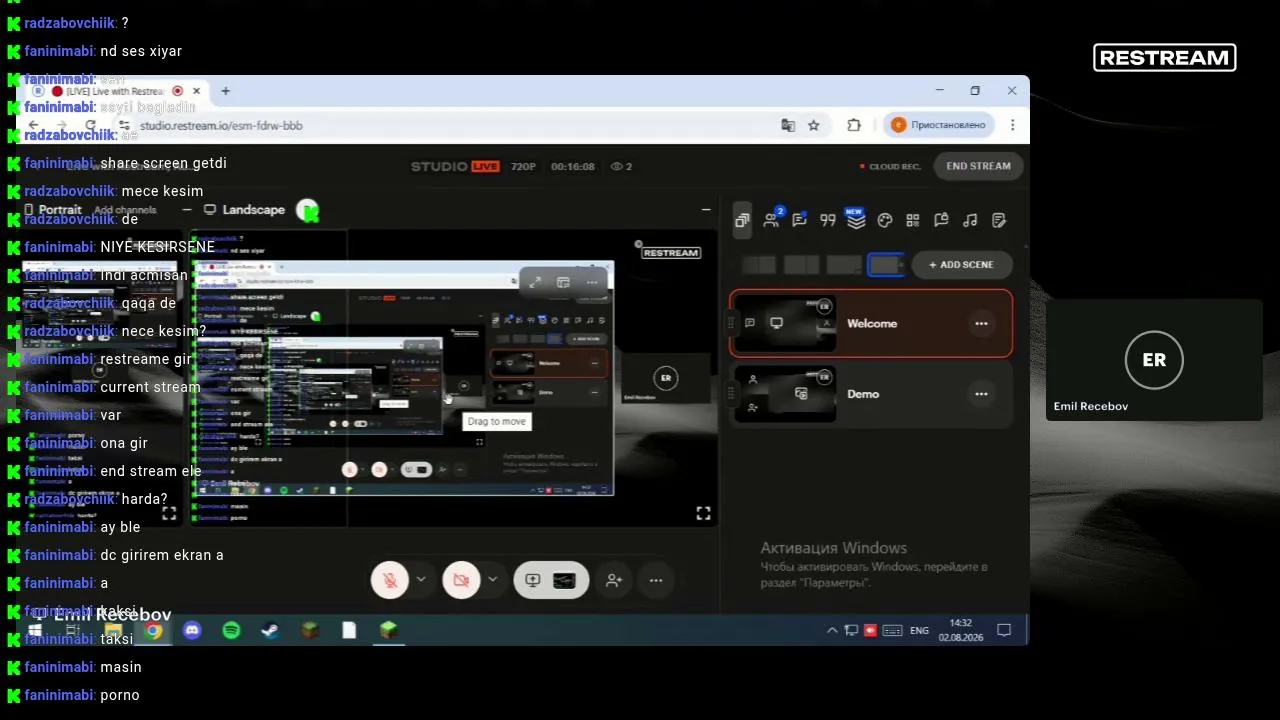Open the QR code panel
1280x720 pixels.
coord(912,220)
